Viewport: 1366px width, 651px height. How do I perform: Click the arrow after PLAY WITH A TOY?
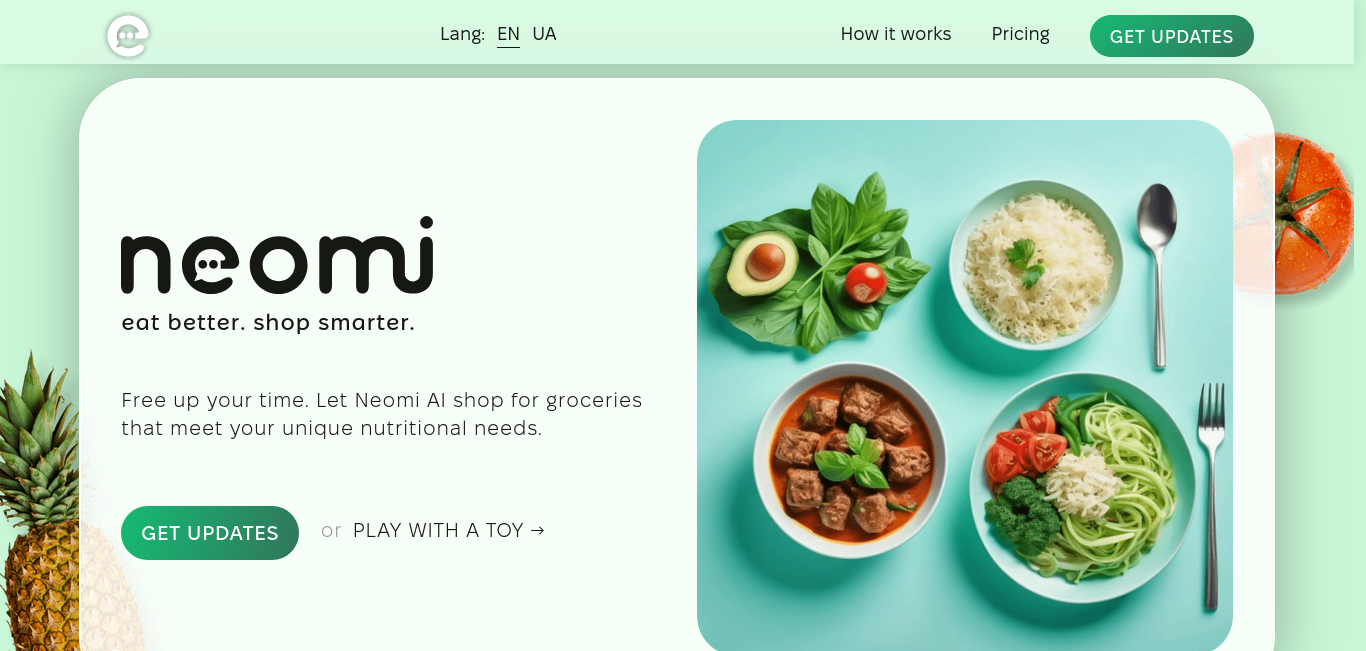(x=537, y=531)
